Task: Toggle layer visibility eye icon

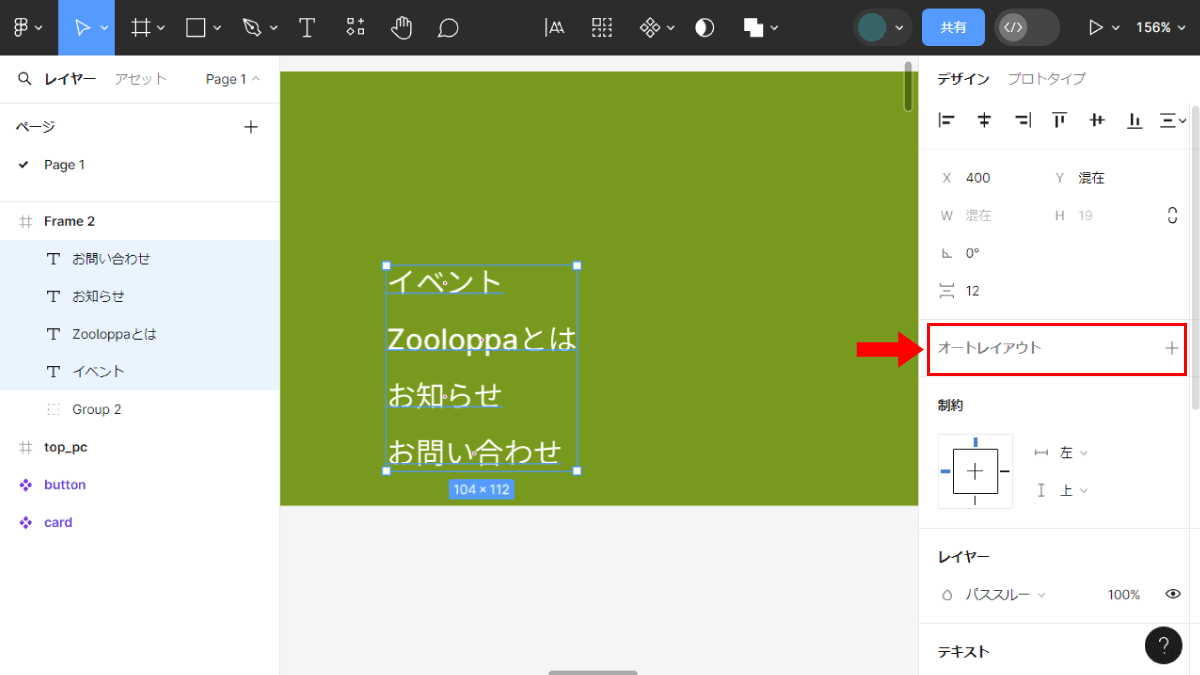Action: (1173, 594)
